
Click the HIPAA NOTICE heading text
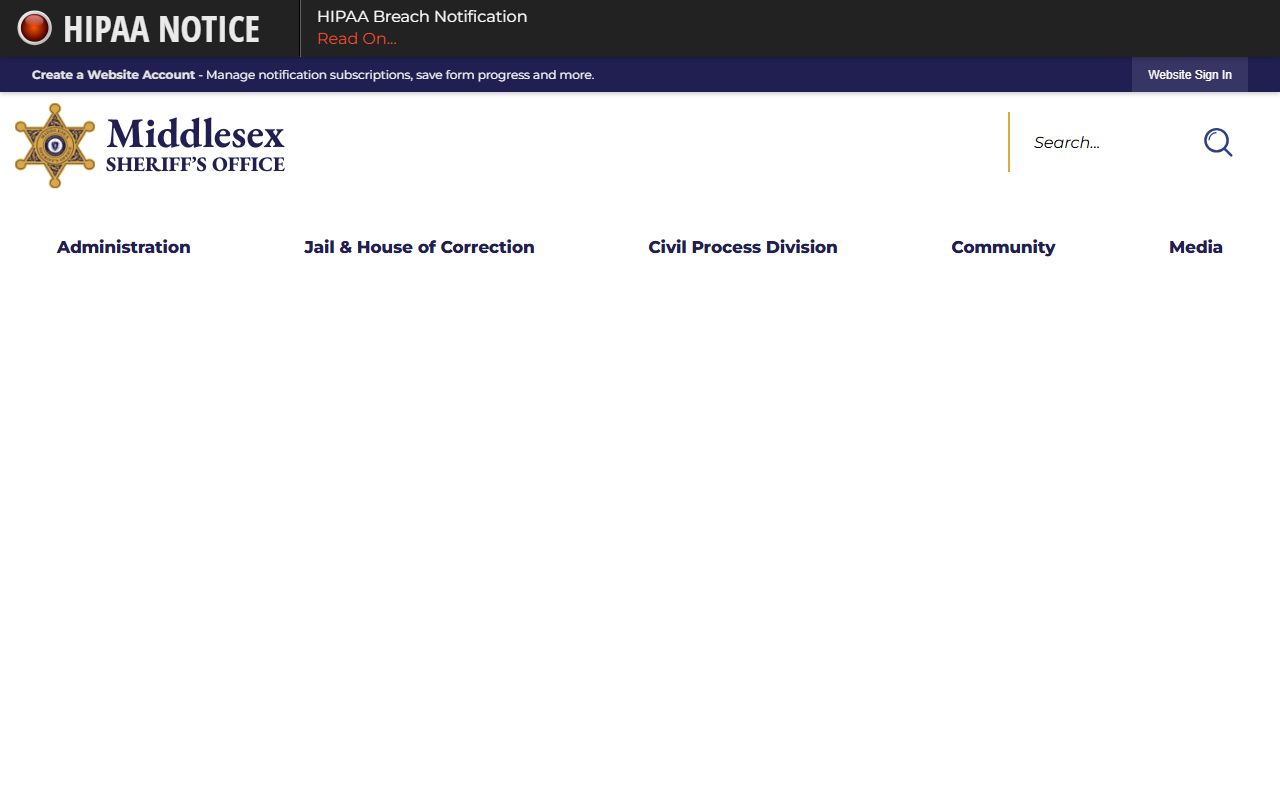(x=161, y=29)
